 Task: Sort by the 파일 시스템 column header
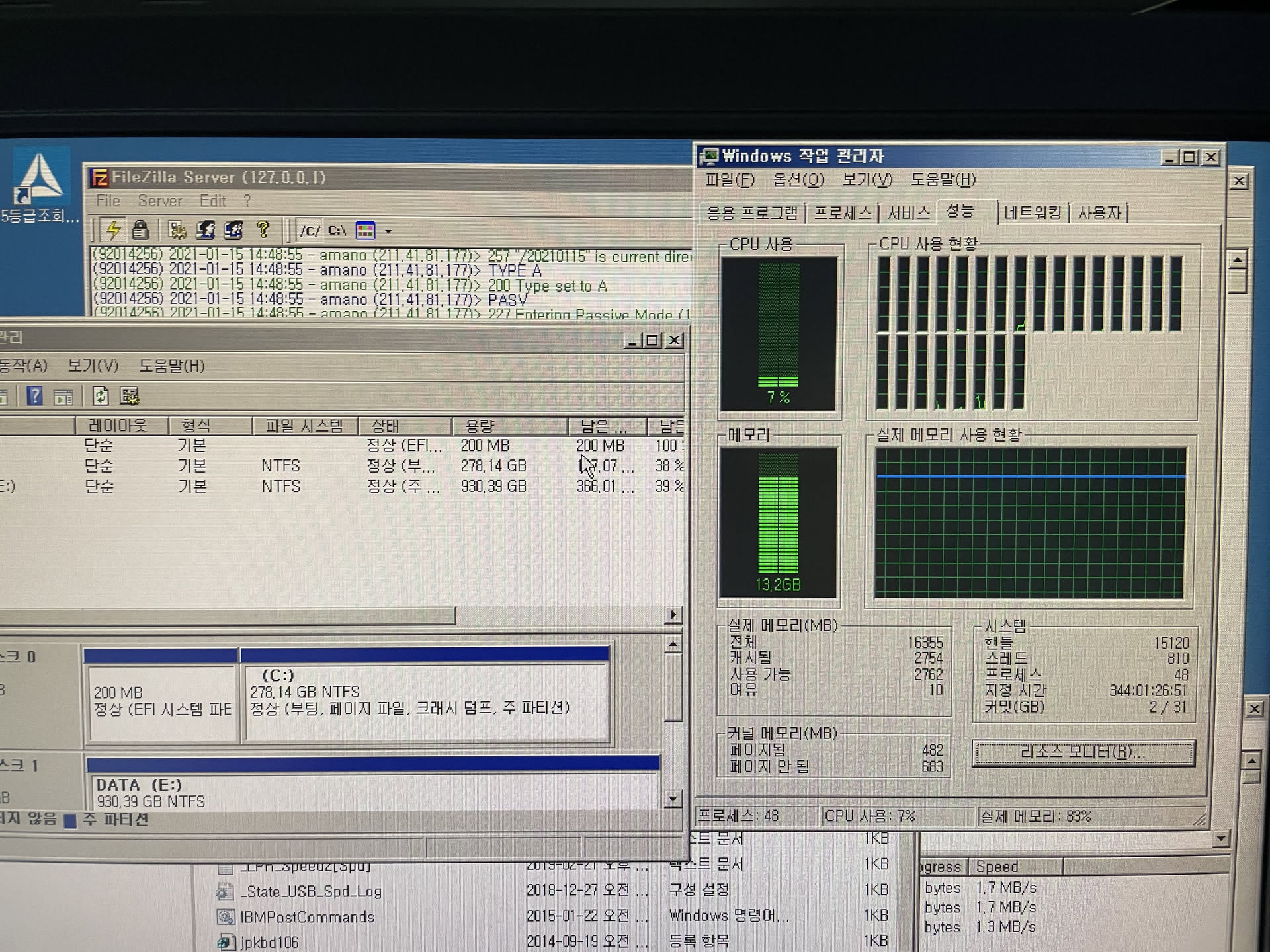304,426
